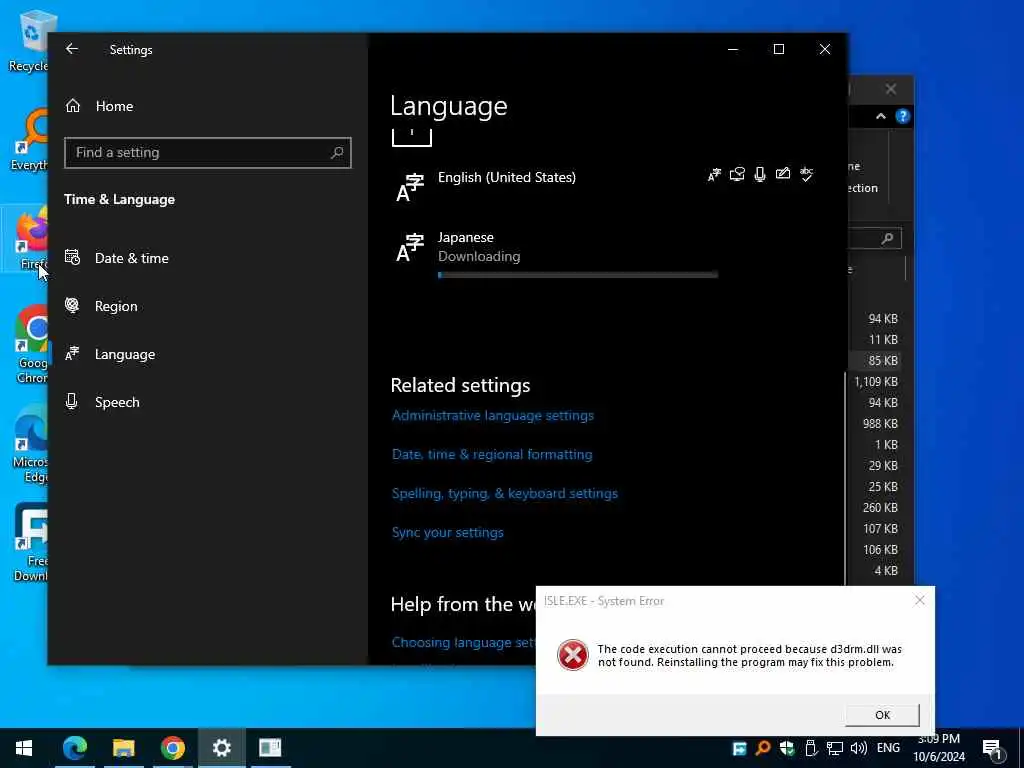Viewport: 1024px width, 768px height.
Task: Open Google Chrome from the taskbar
Action: [172, 748]
